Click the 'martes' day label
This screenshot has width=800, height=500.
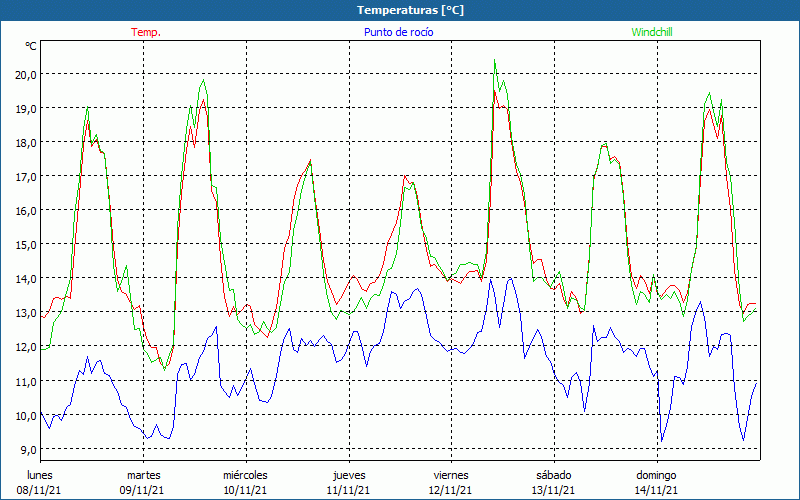(x=143, y=475)
